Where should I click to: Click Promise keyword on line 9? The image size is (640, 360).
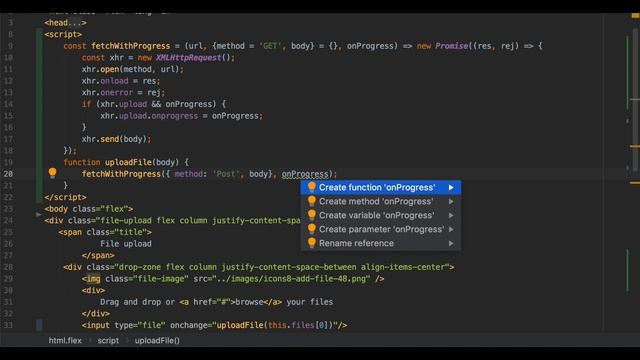click(x=451, y=46)
